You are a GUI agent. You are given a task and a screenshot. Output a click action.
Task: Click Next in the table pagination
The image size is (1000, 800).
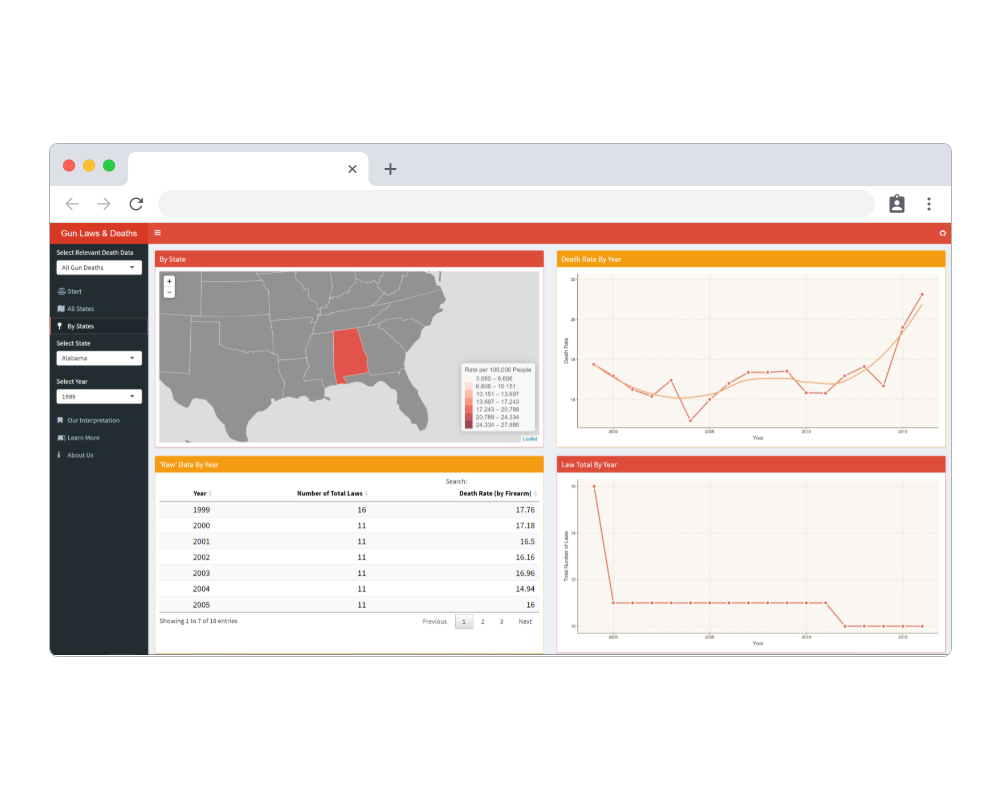pos(525,622)
